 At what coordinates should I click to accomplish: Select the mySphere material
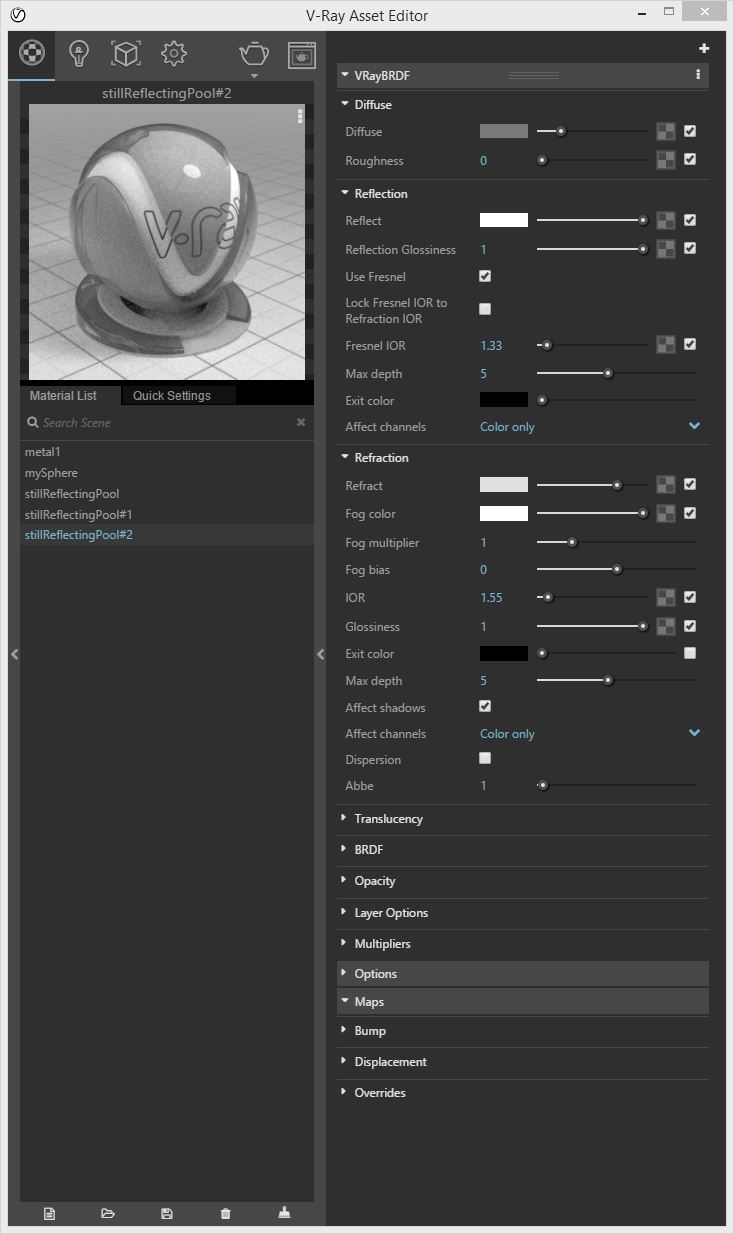click(x=167, y=473)
